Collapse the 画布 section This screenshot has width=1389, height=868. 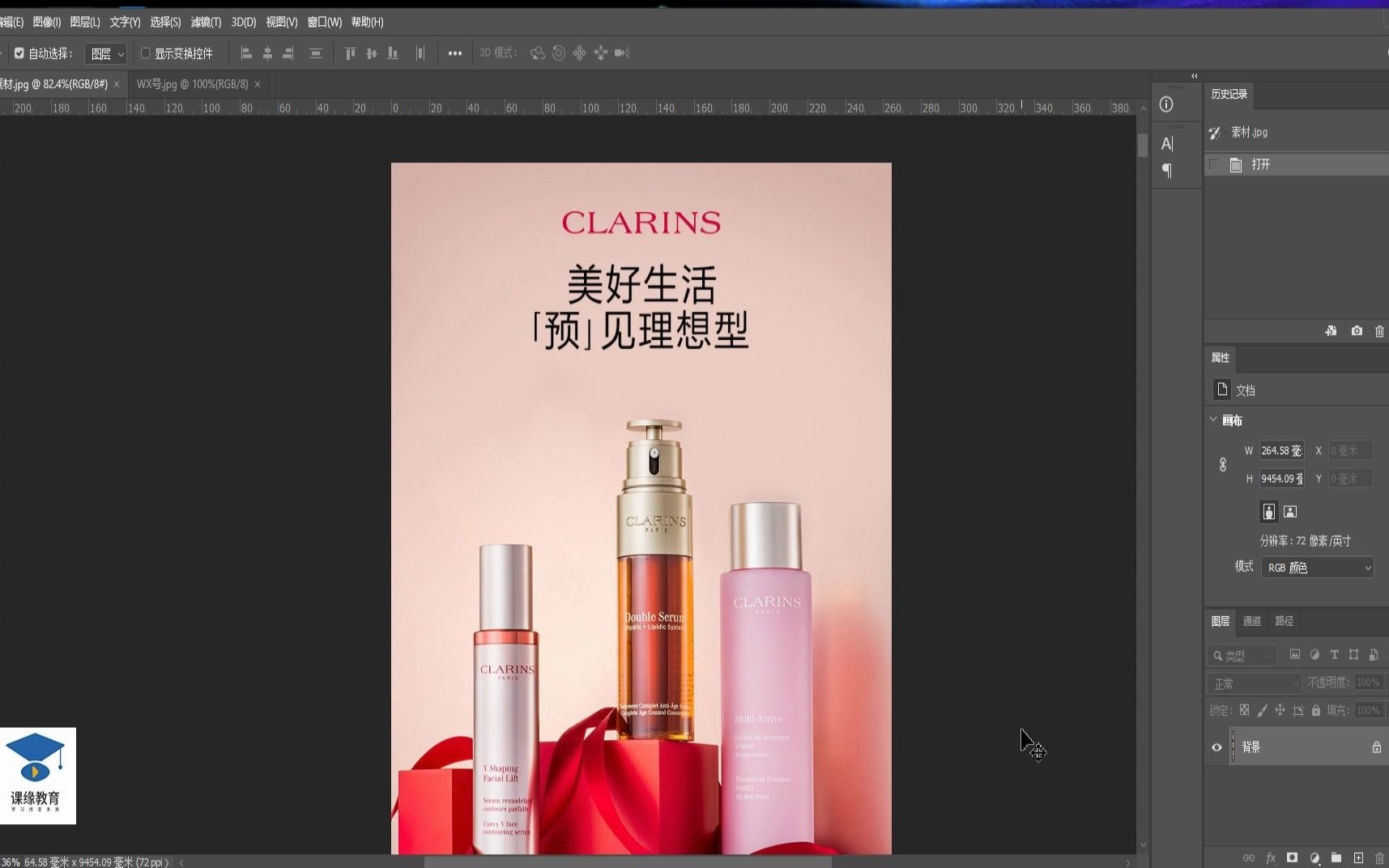[1213, 419]
